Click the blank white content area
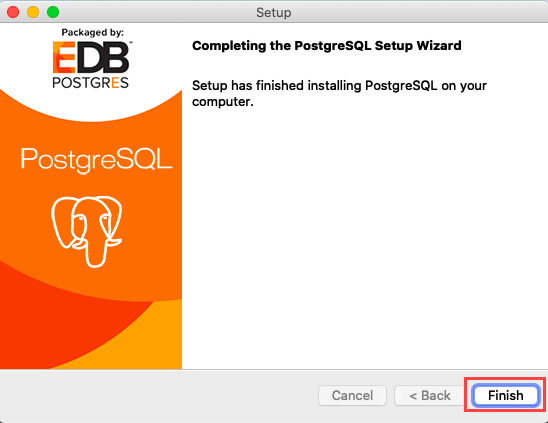 [363, 238]
